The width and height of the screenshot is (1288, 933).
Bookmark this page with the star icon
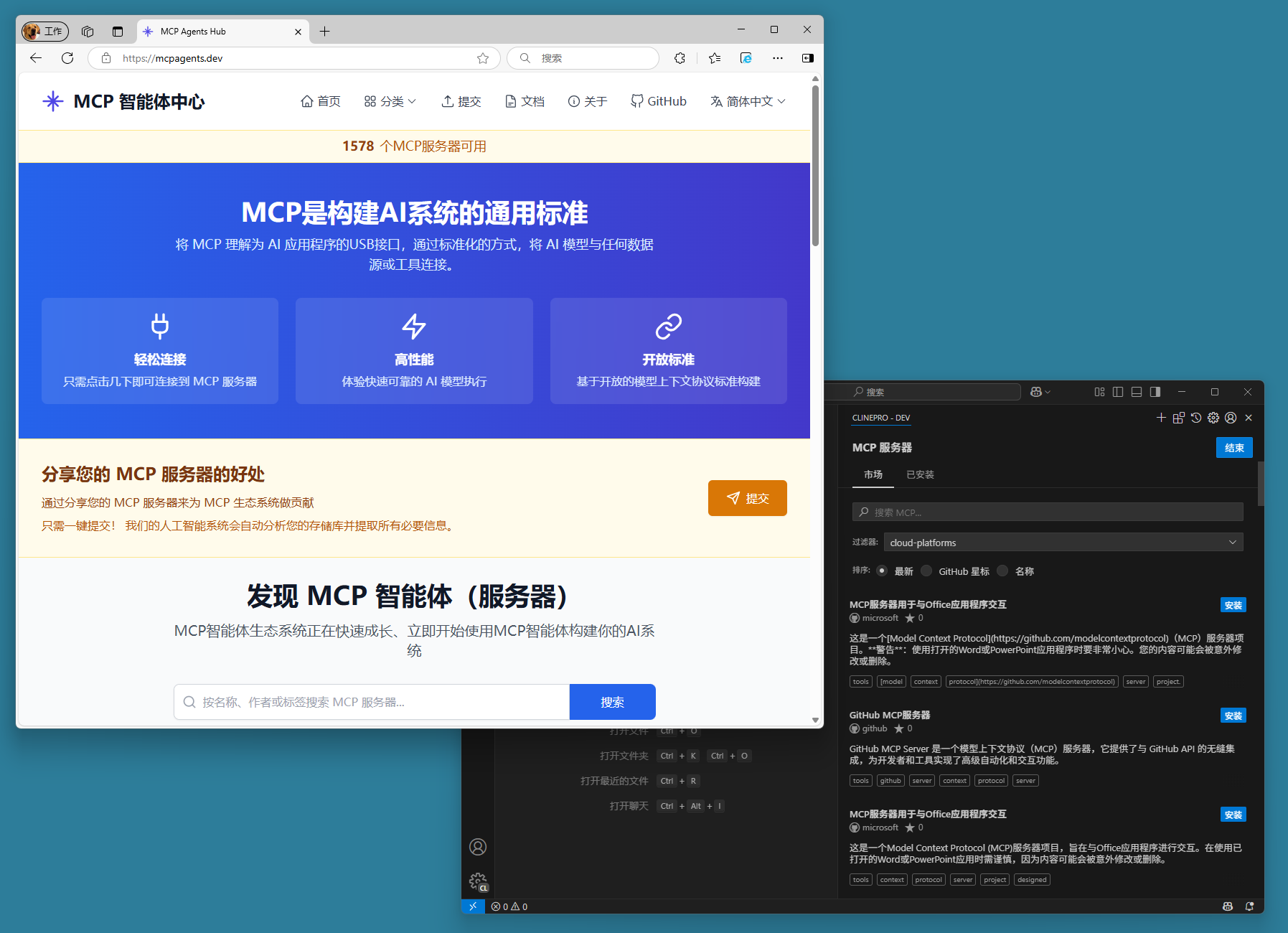point(483,58)
